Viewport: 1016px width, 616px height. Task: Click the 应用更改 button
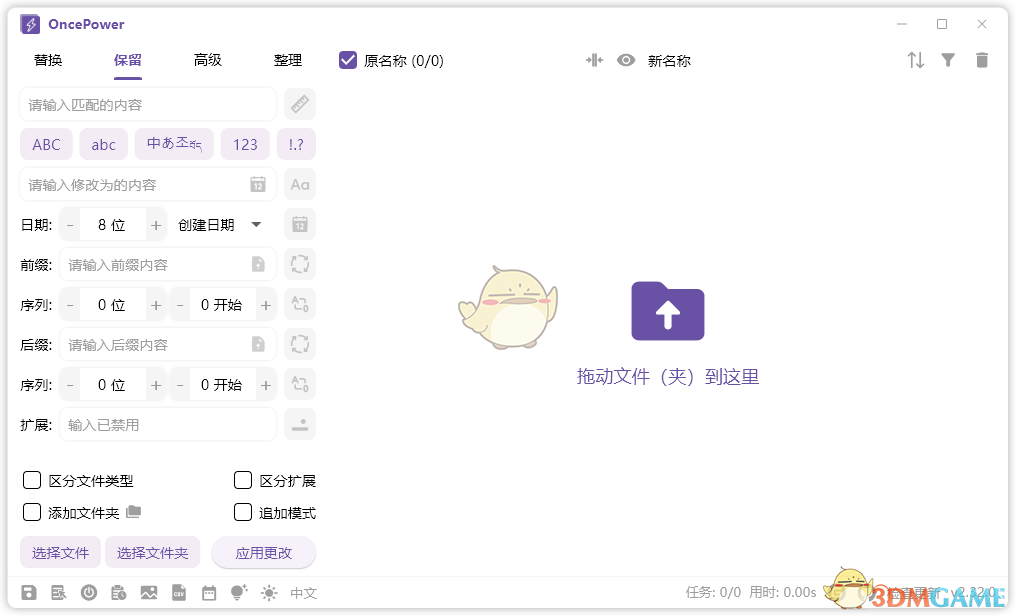(x=263, y=552)
